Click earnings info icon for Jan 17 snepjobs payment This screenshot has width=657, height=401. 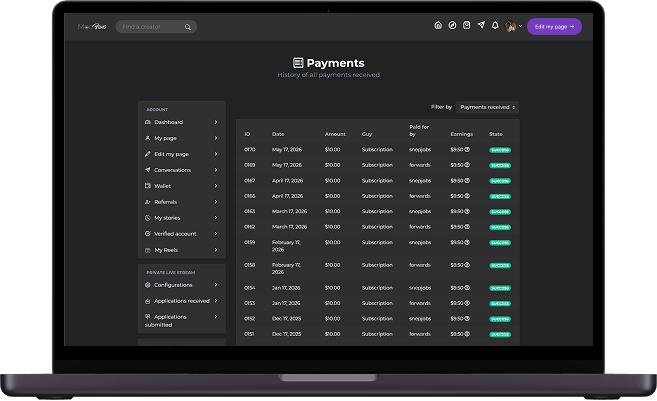(467, 288)
